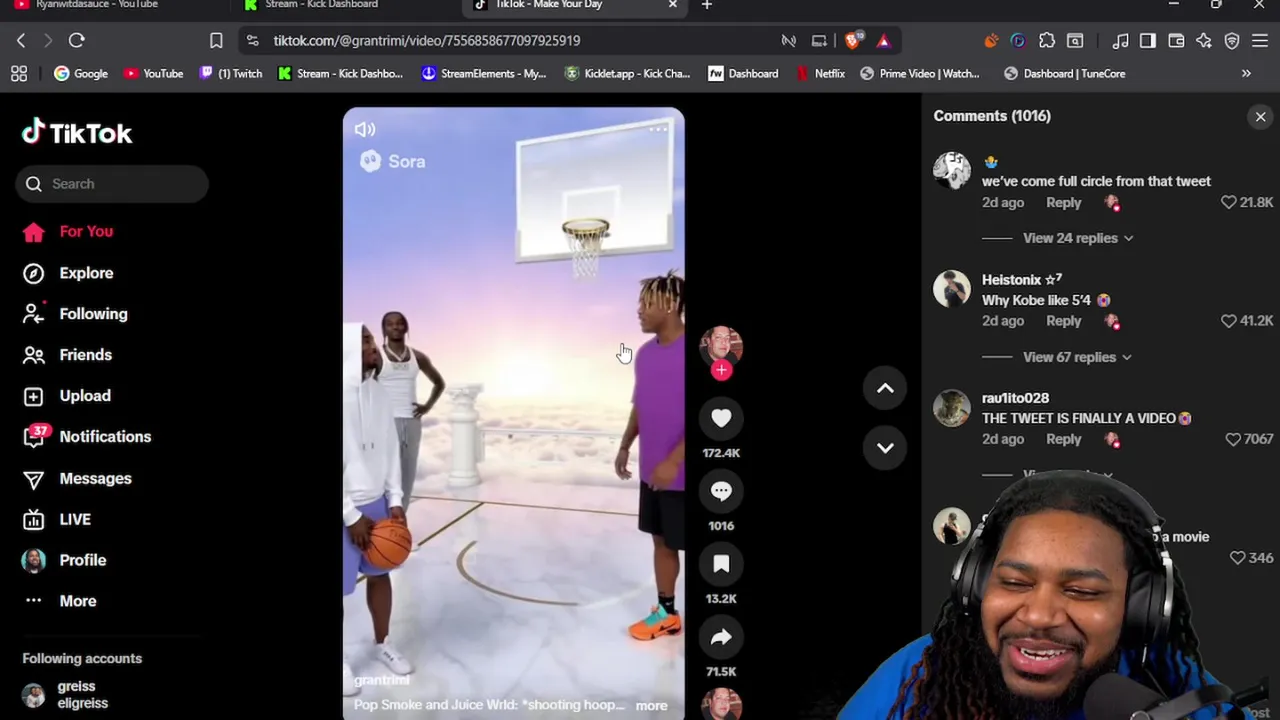Open StreamElements bookmark

484,74
